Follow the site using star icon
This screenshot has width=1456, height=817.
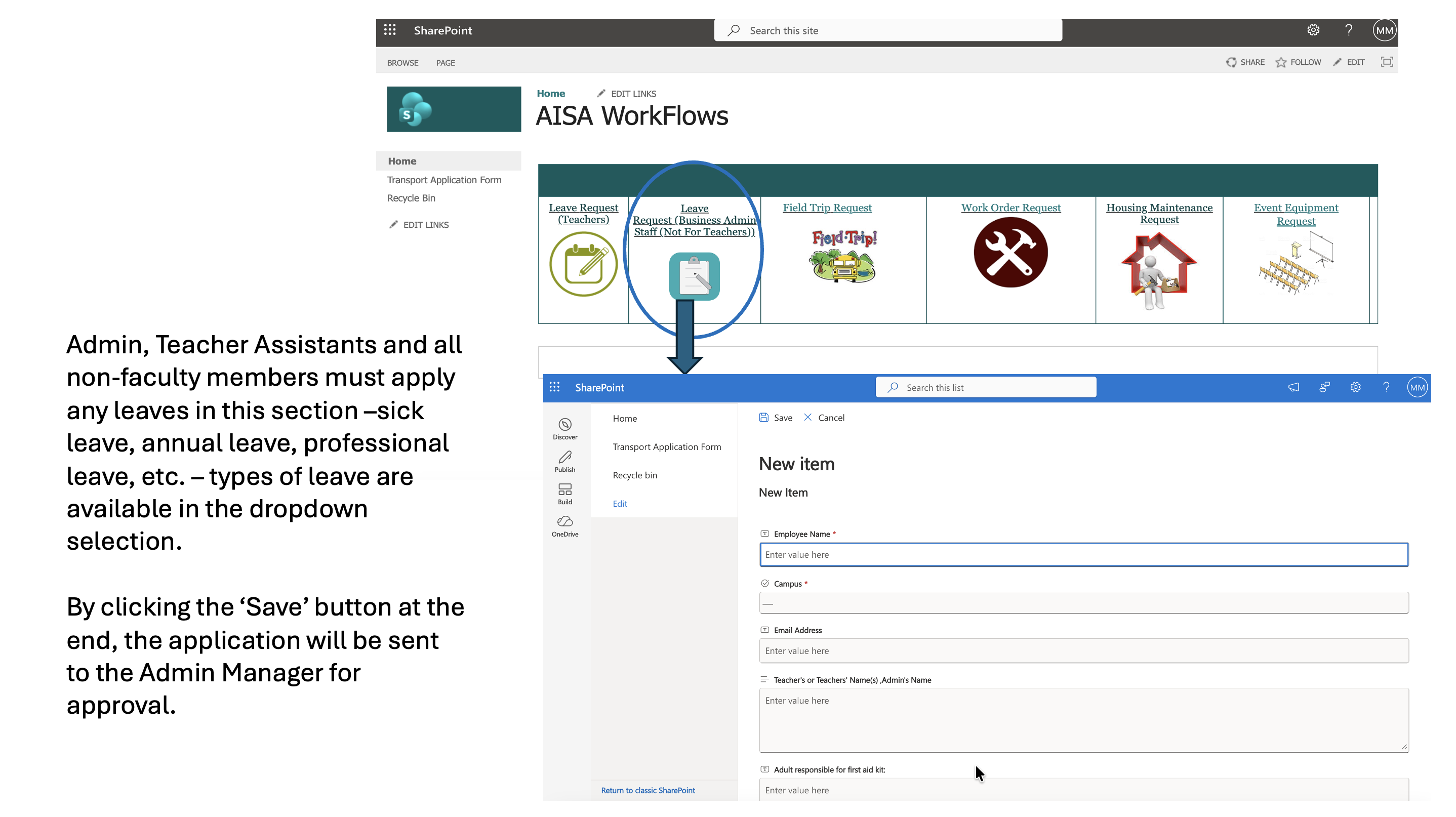point(1281,62)
